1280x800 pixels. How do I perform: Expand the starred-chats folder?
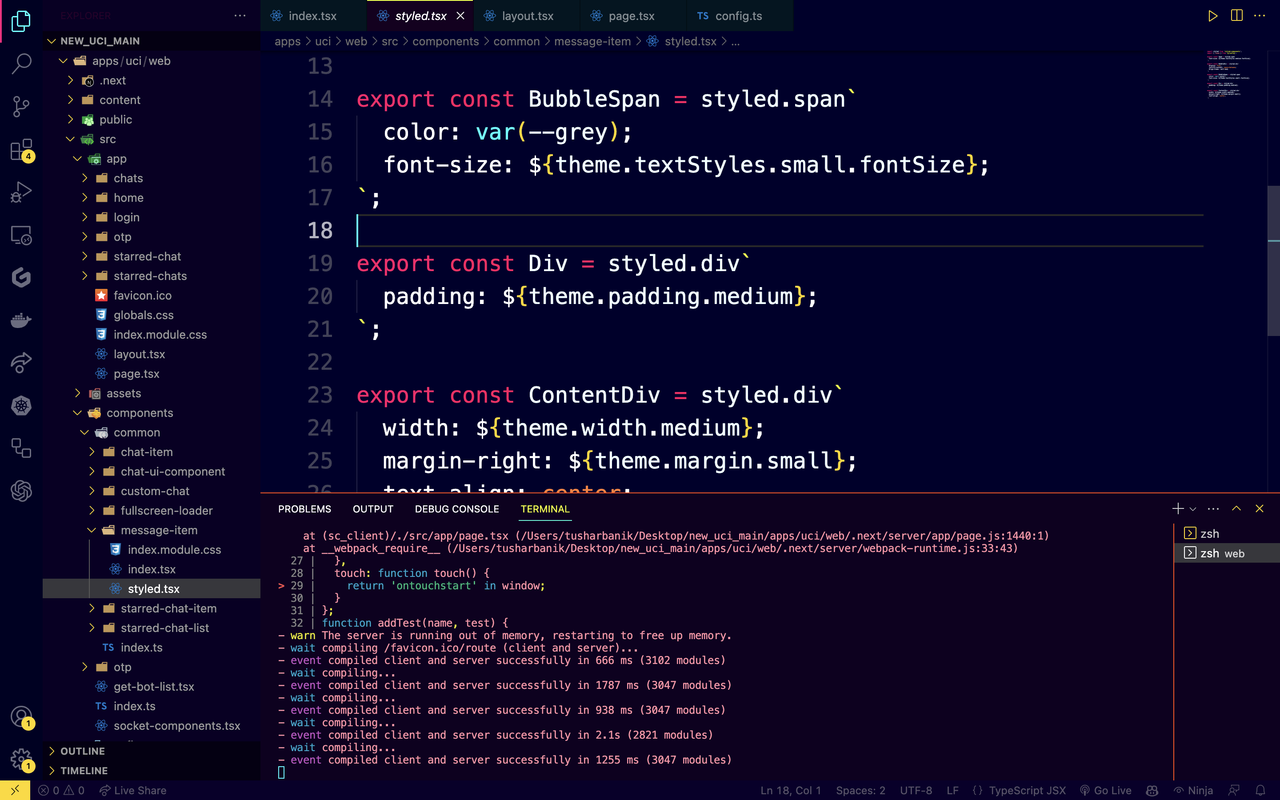(152, 276)
